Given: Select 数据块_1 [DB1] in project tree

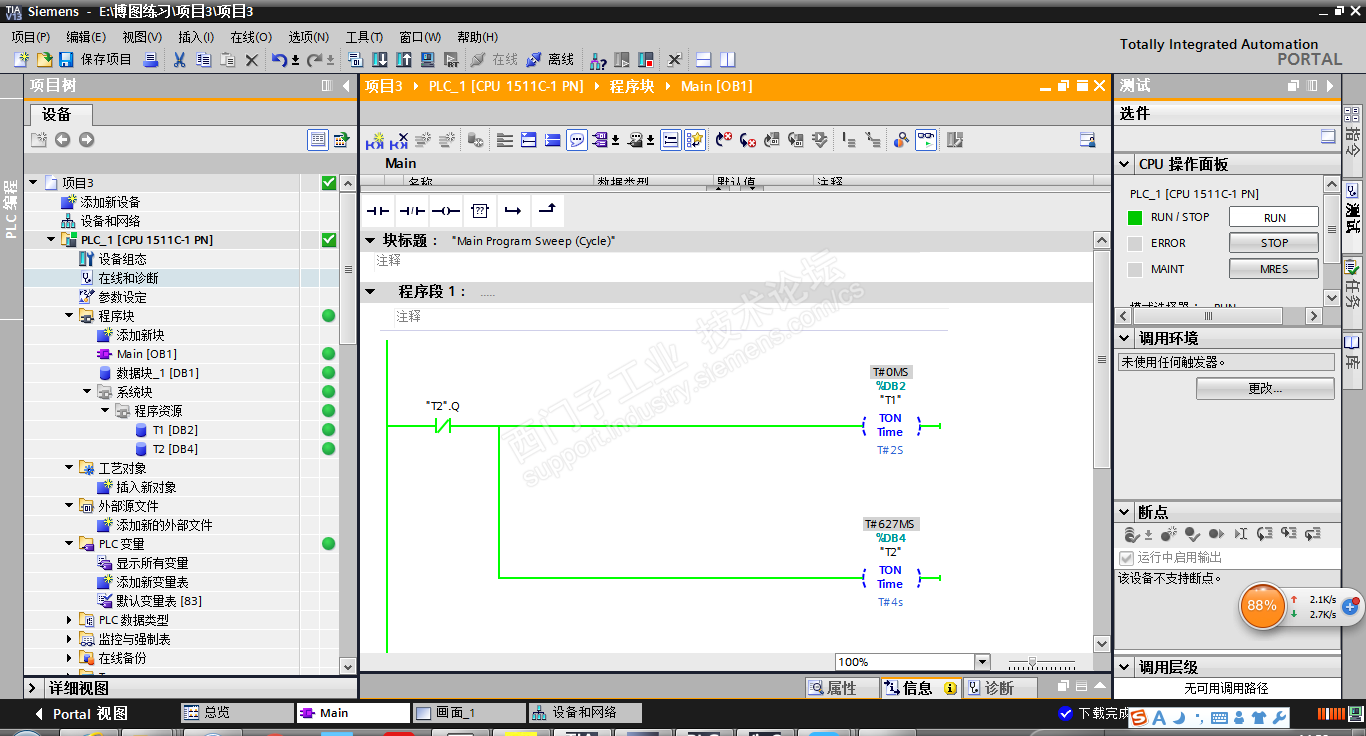Looking at the screenshot, I should (157, 373).
